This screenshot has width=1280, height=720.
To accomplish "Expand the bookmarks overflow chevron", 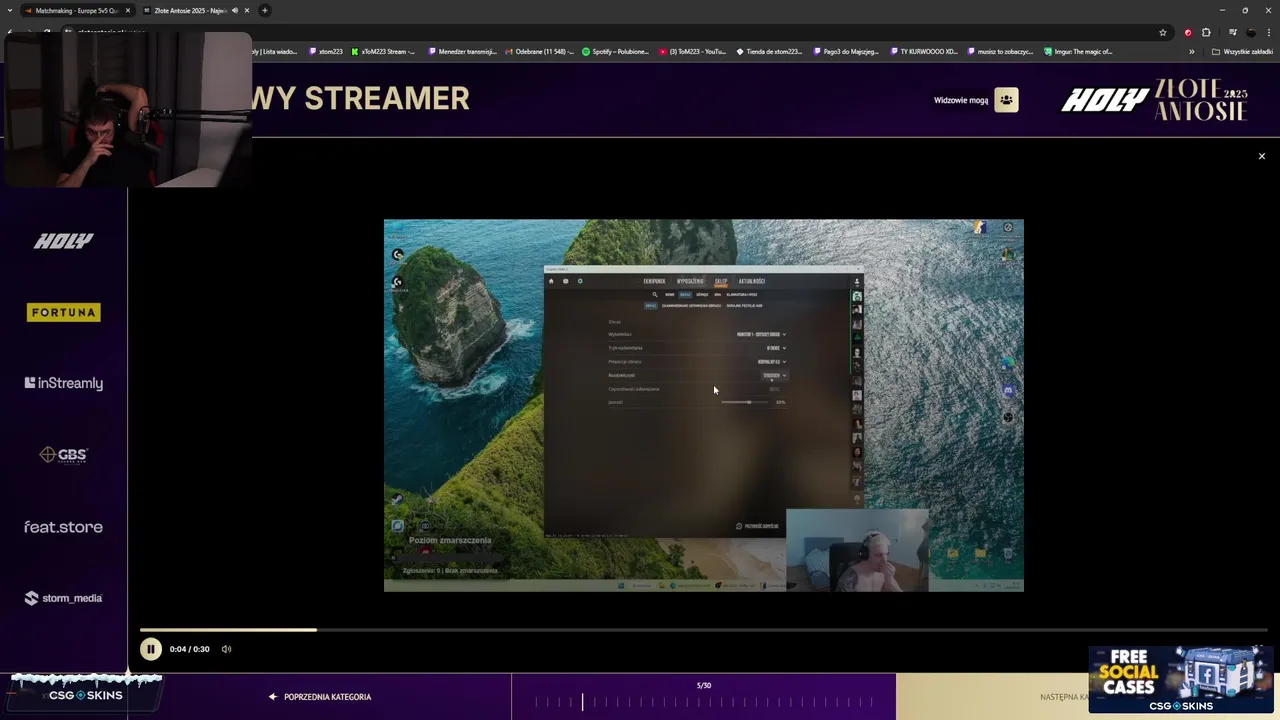I will pyautogui.click(x=1191, y=51).
